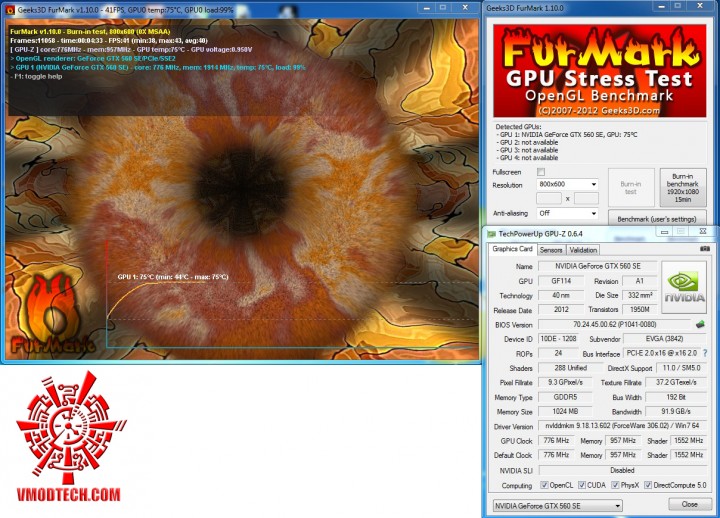The height and width of the screenshot is (518, 720).
Task: Click the Memory Type GDDR5 value
Action: 565,397
